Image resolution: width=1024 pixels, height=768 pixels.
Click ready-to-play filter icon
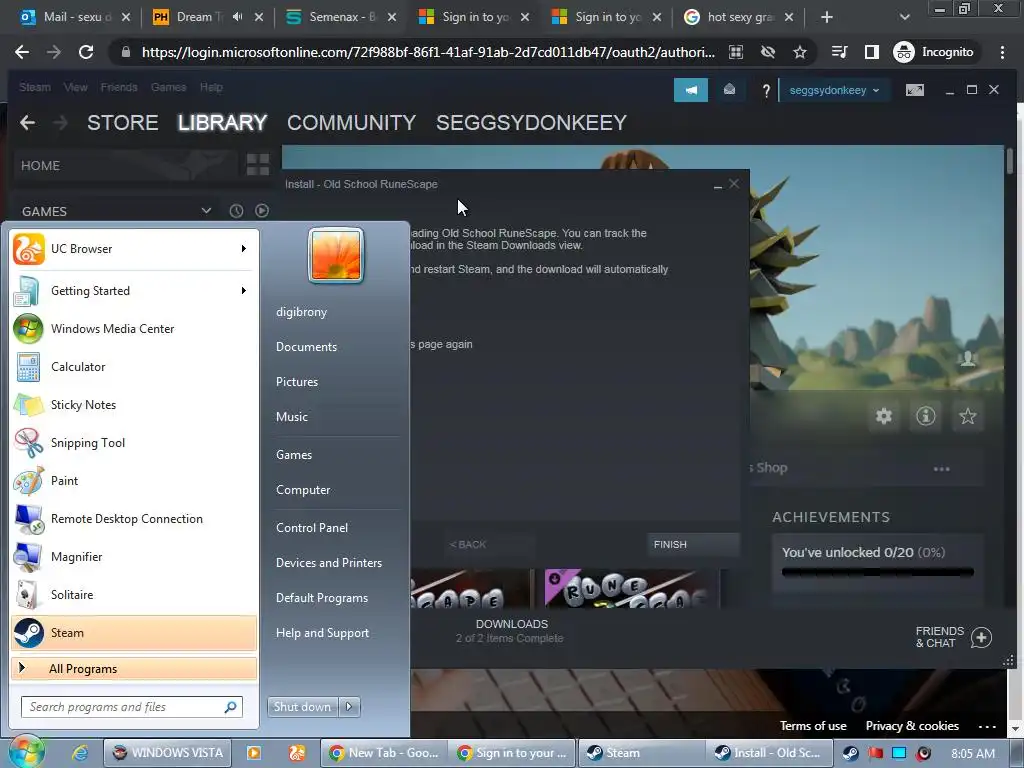[x=262, y=210]
